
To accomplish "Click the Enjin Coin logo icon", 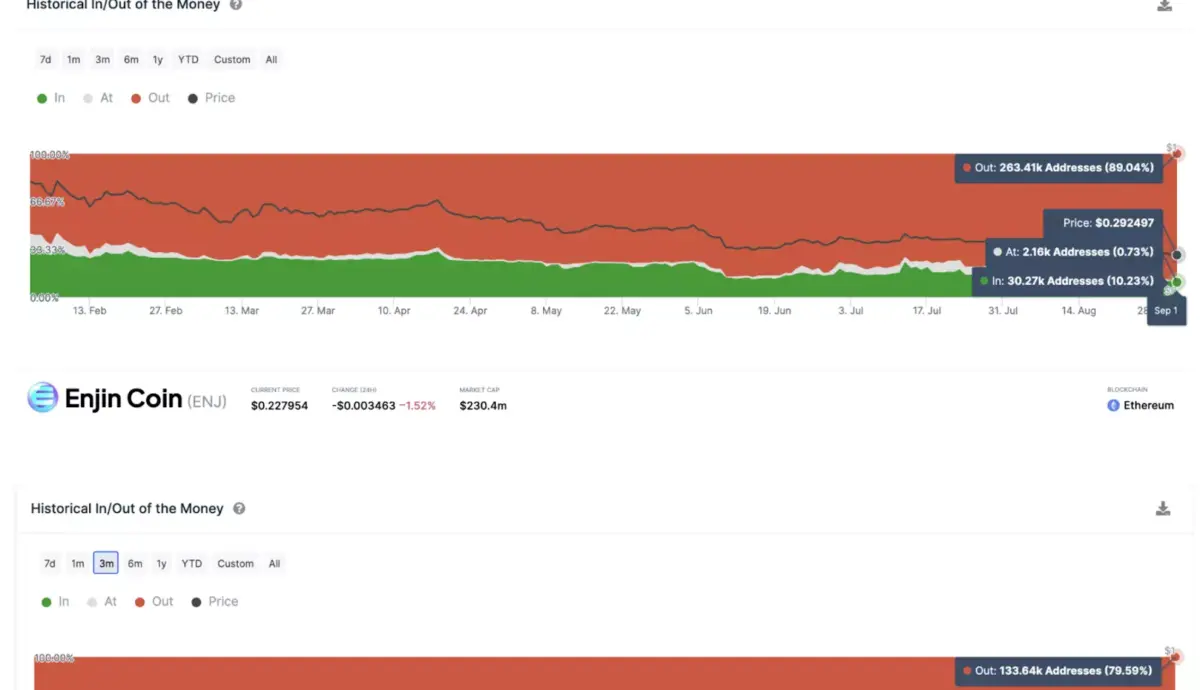I will coord(42,398).
